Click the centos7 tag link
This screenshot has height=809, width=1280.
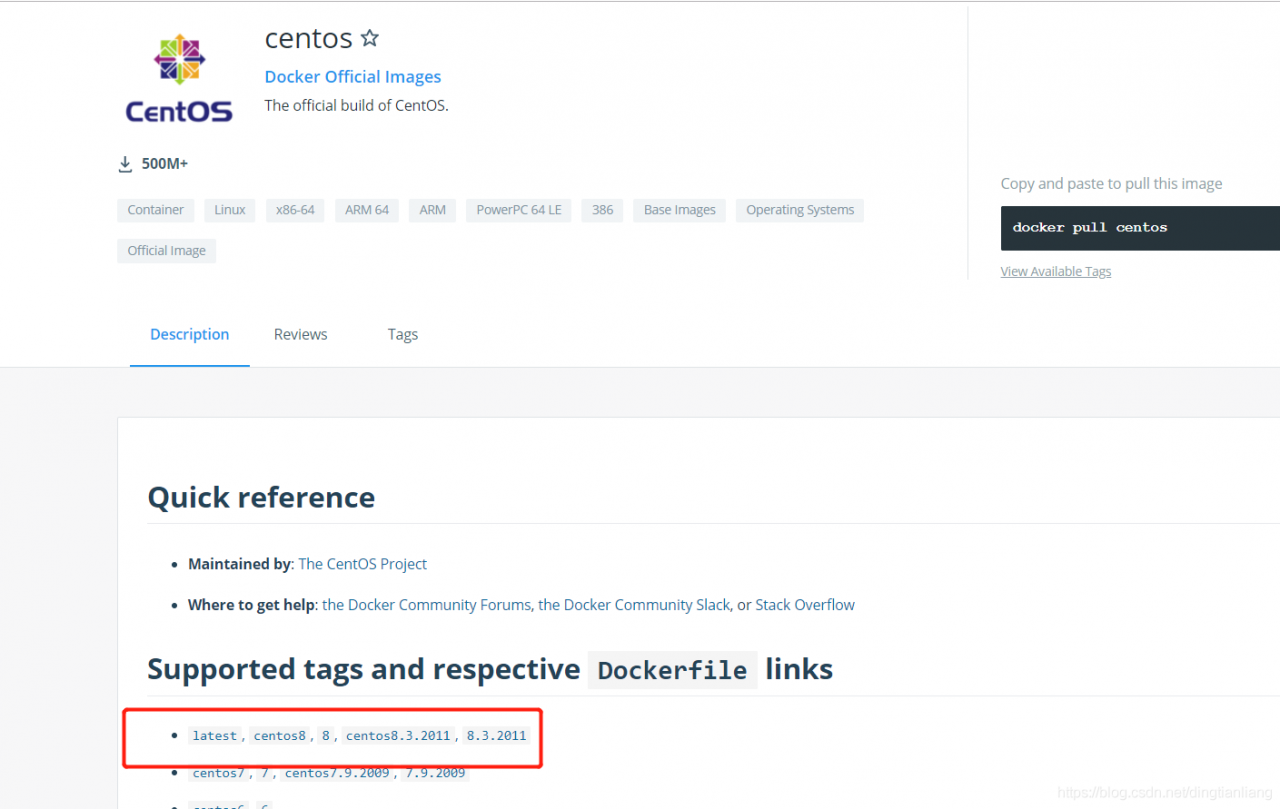(218, 773)
